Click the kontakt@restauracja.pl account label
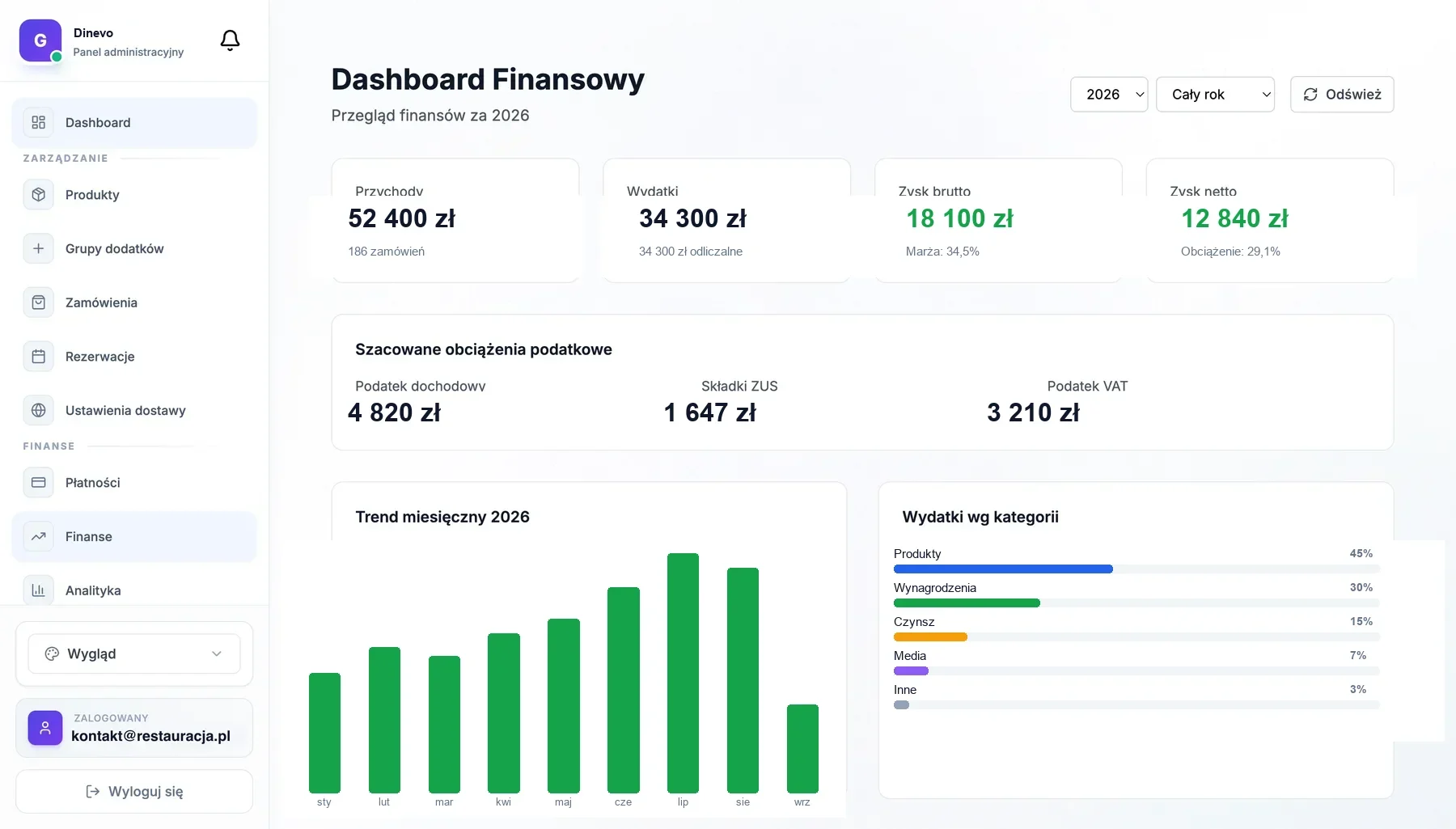 150,736
